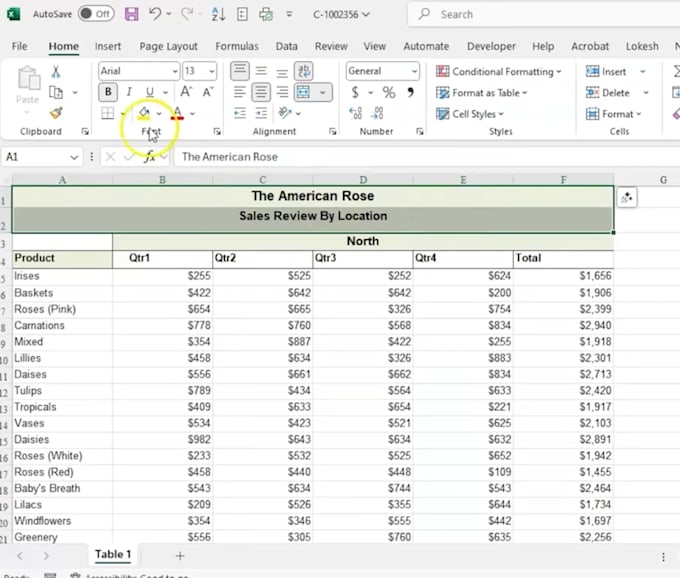Switch to Insert ribbon tab
The width and height of the screenshot is (680, 578).
[108, 46]
